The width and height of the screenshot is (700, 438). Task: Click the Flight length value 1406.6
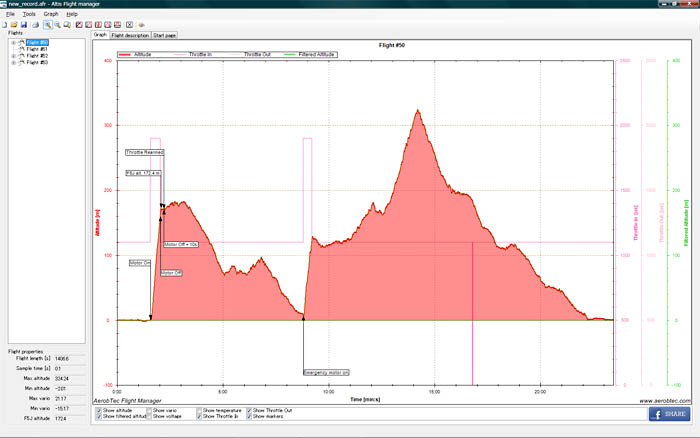62,359
